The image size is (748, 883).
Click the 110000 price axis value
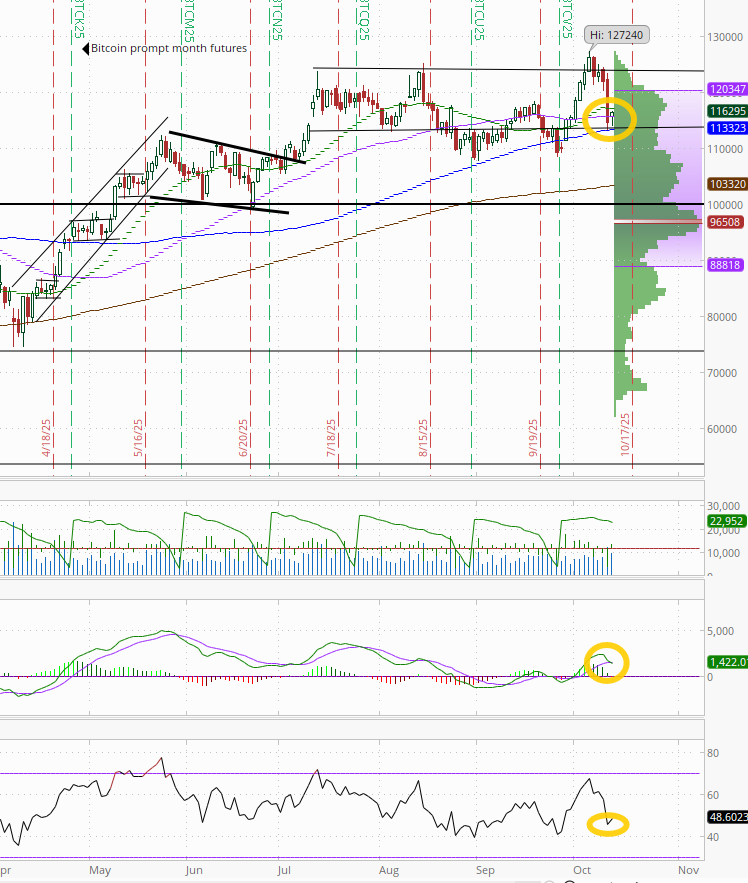(x=724, y=149)
